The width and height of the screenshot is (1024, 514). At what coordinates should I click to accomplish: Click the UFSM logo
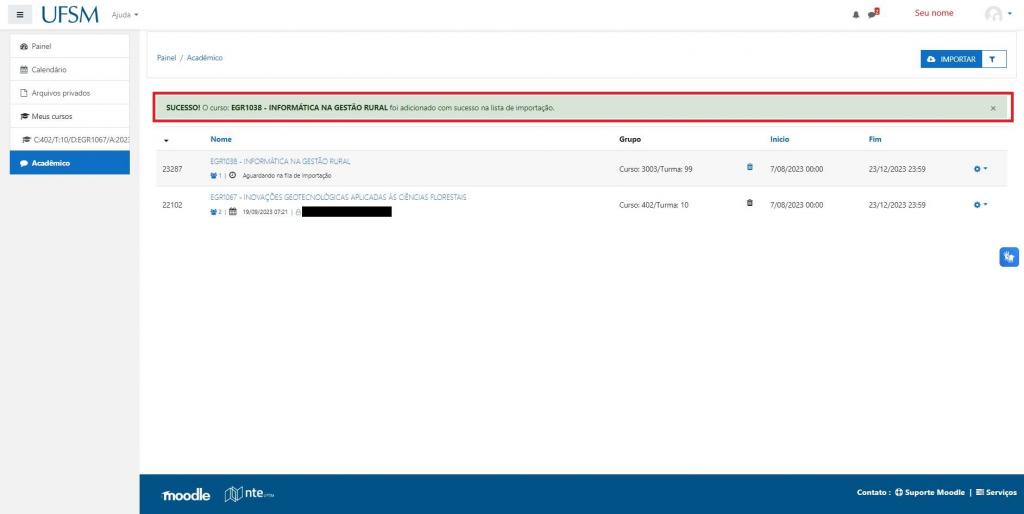[x=70, y=14]
